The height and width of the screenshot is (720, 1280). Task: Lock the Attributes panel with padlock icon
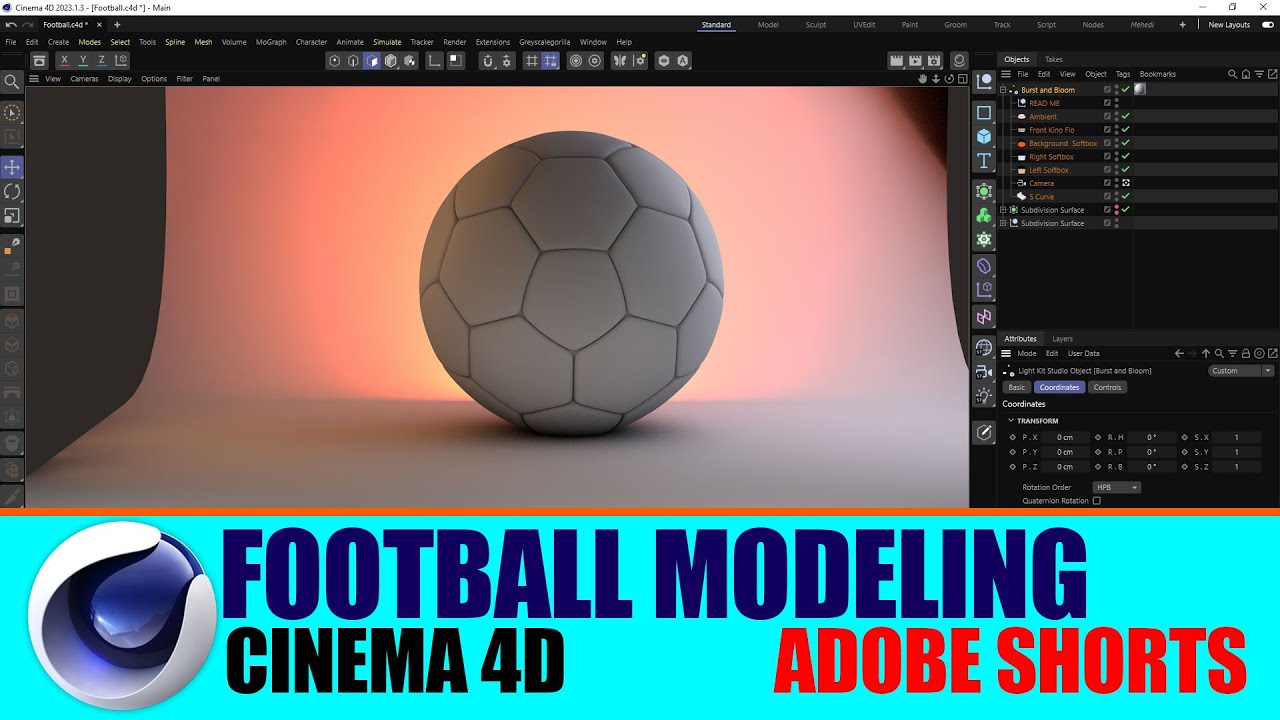[1246, 353]
